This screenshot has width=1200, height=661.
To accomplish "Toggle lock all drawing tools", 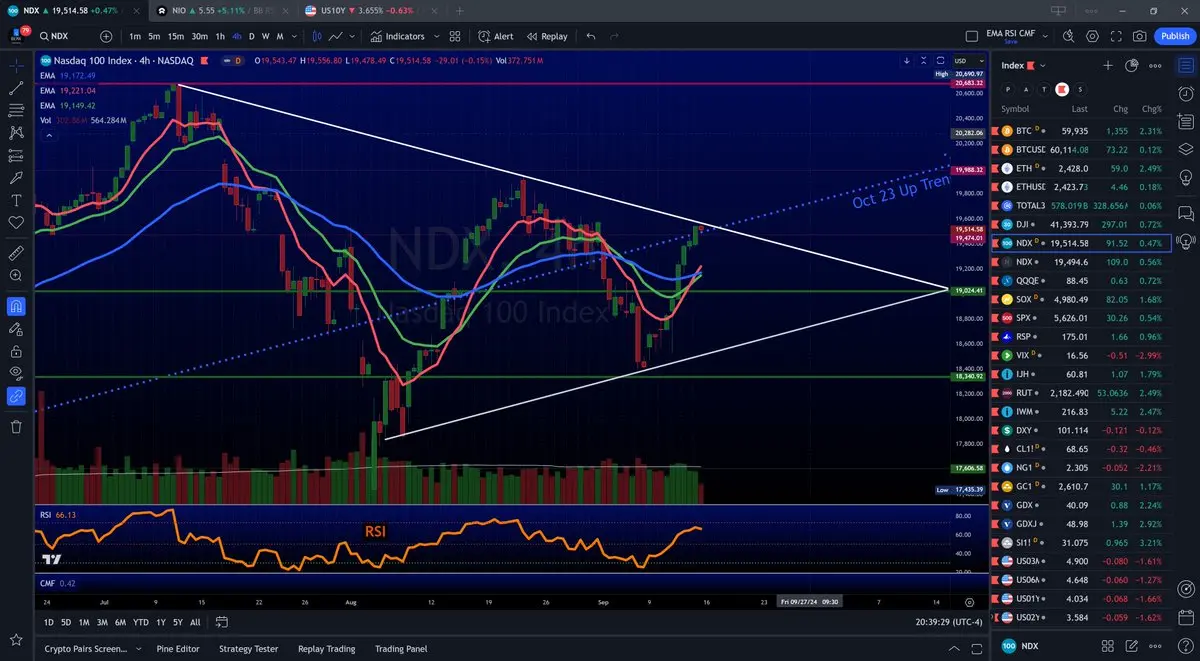I will pyautogui.click(x=16, y=351).
